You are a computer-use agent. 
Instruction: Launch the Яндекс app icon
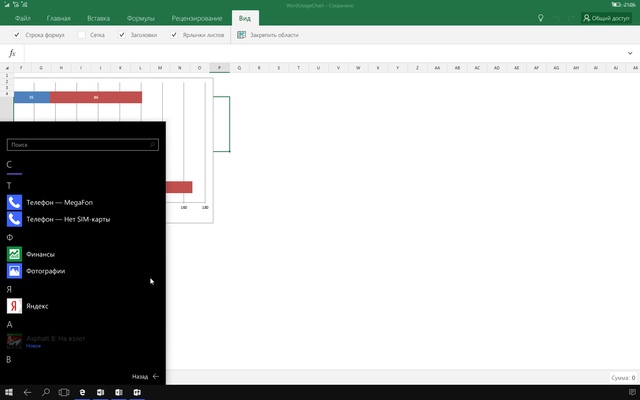(x=14, y=306)
